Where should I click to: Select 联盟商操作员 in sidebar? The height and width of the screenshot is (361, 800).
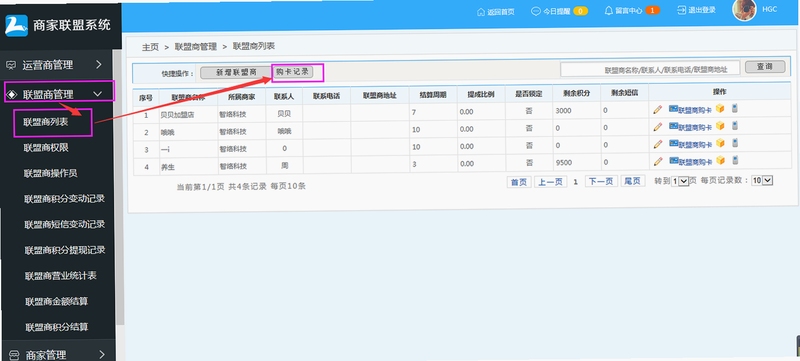coord(51,173)
